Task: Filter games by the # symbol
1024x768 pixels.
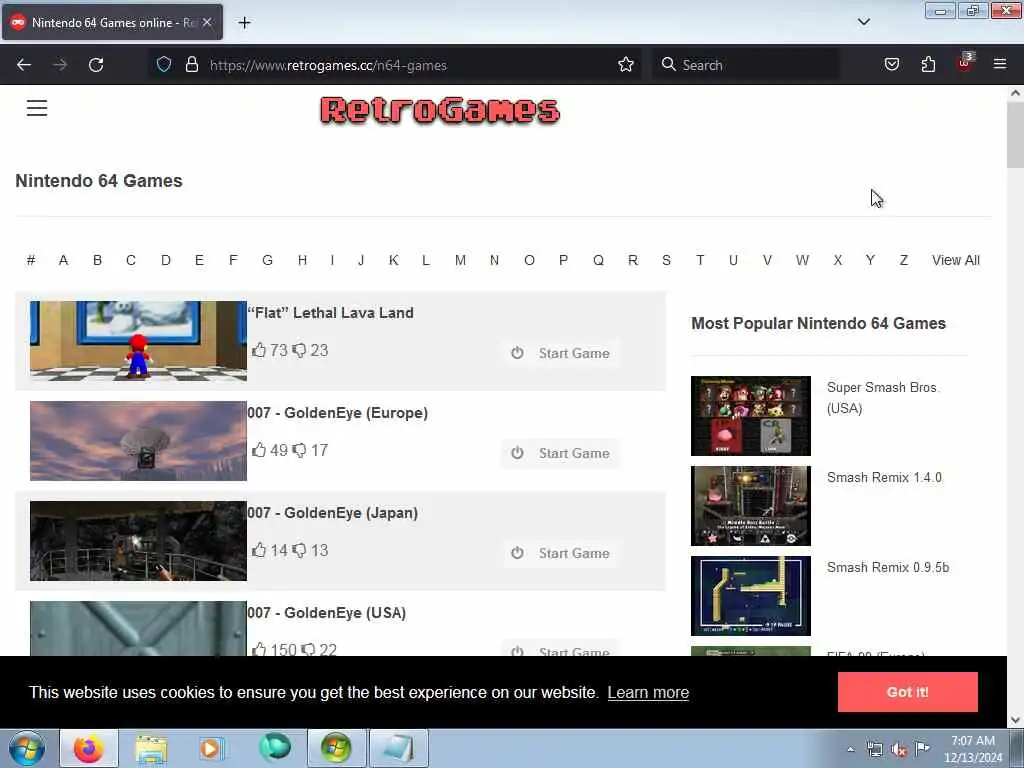Action: [x=31, y=260]
